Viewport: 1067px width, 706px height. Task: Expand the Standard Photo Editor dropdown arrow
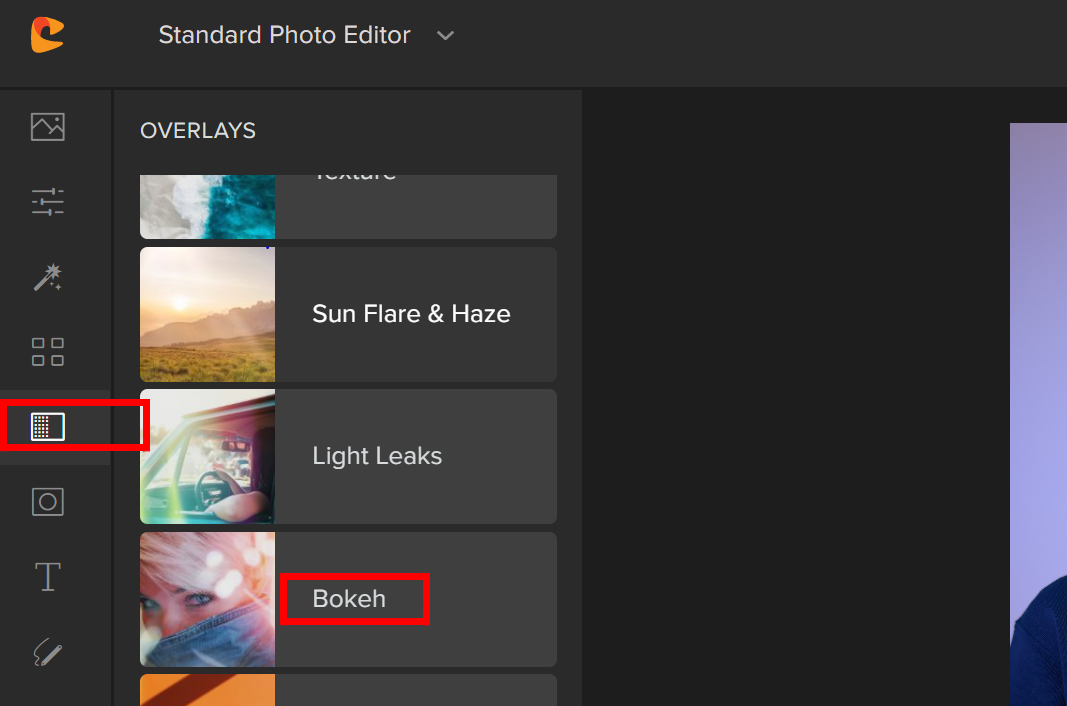pos(446,36)
